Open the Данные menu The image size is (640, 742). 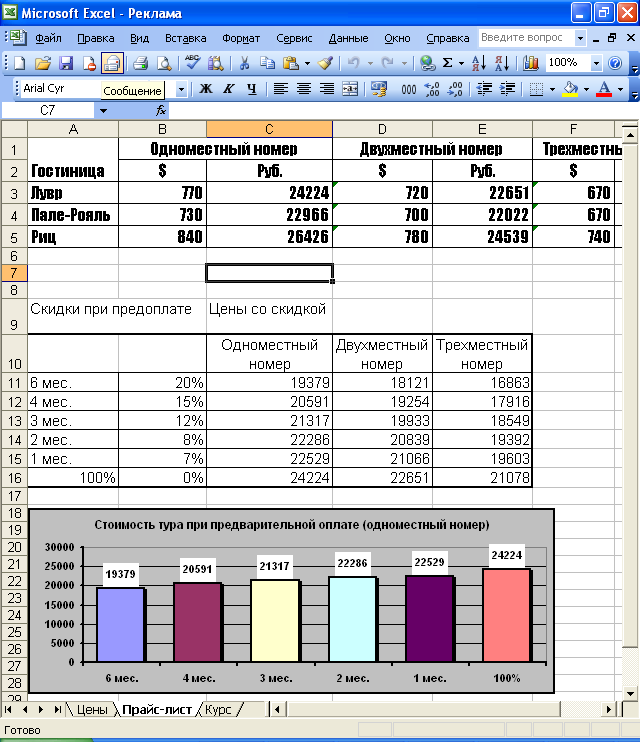tap(348, 38)
